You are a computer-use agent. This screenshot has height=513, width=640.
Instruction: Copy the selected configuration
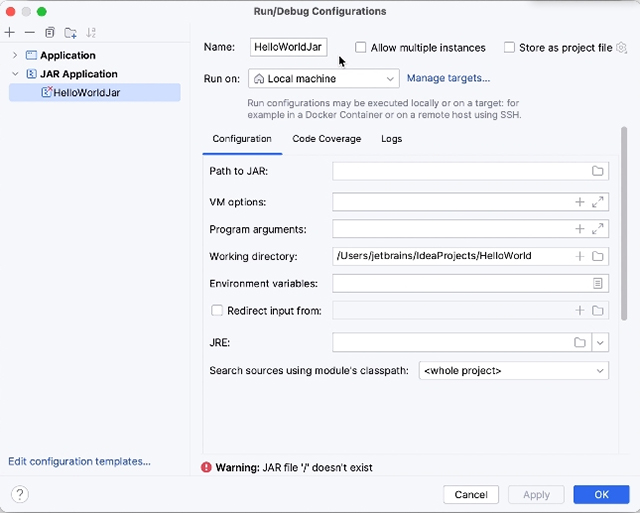click(x=50, y=32)
